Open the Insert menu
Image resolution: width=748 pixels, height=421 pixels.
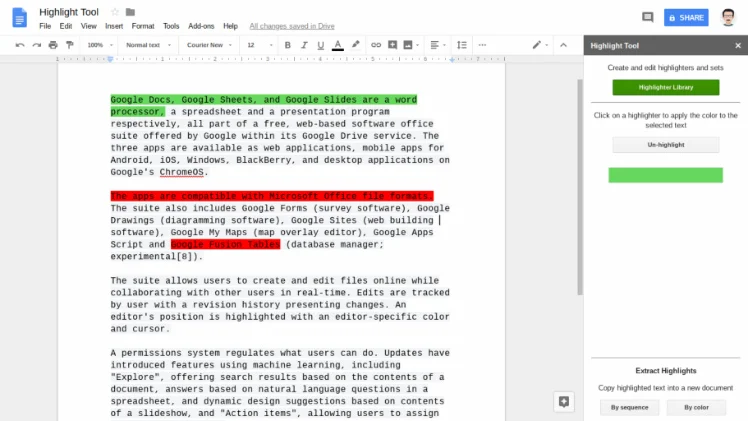click(x=114, y=26)
